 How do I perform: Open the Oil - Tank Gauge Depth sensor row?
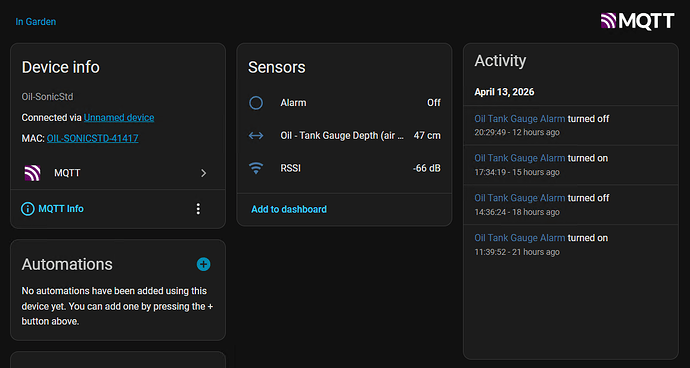[x=344, y=136]
